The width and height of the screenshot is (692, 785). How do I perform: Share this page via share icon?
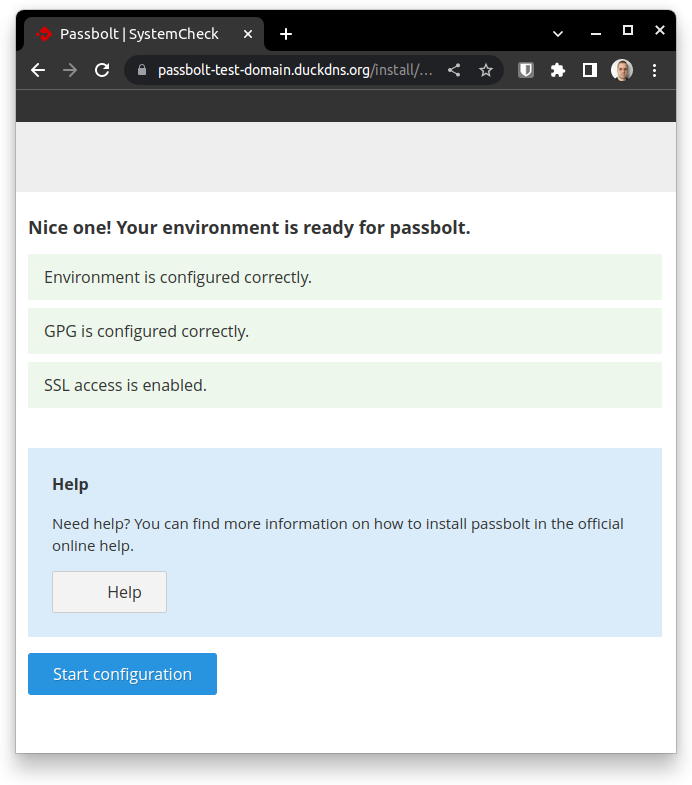point(454,70)
